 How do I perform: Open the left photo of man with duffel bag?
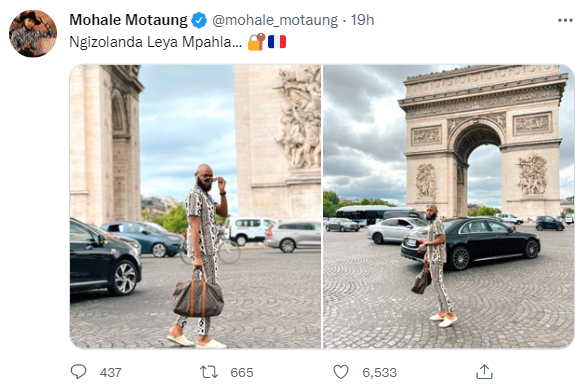(x=195, y=206)
